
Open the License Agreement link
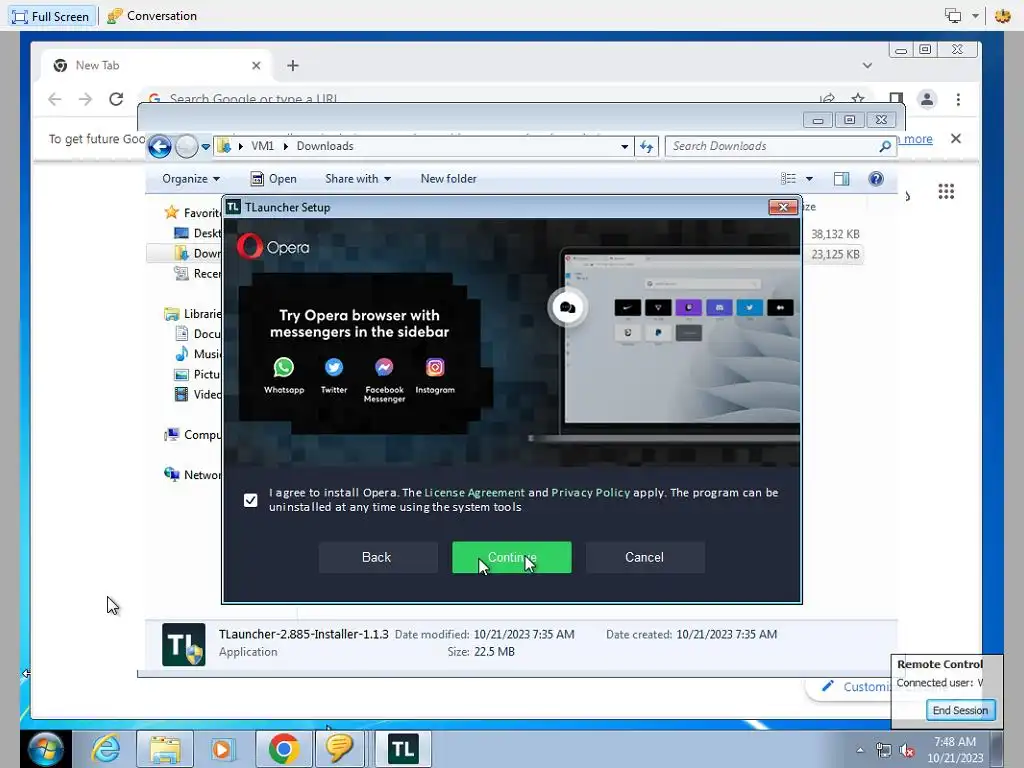tap(474, 492)
